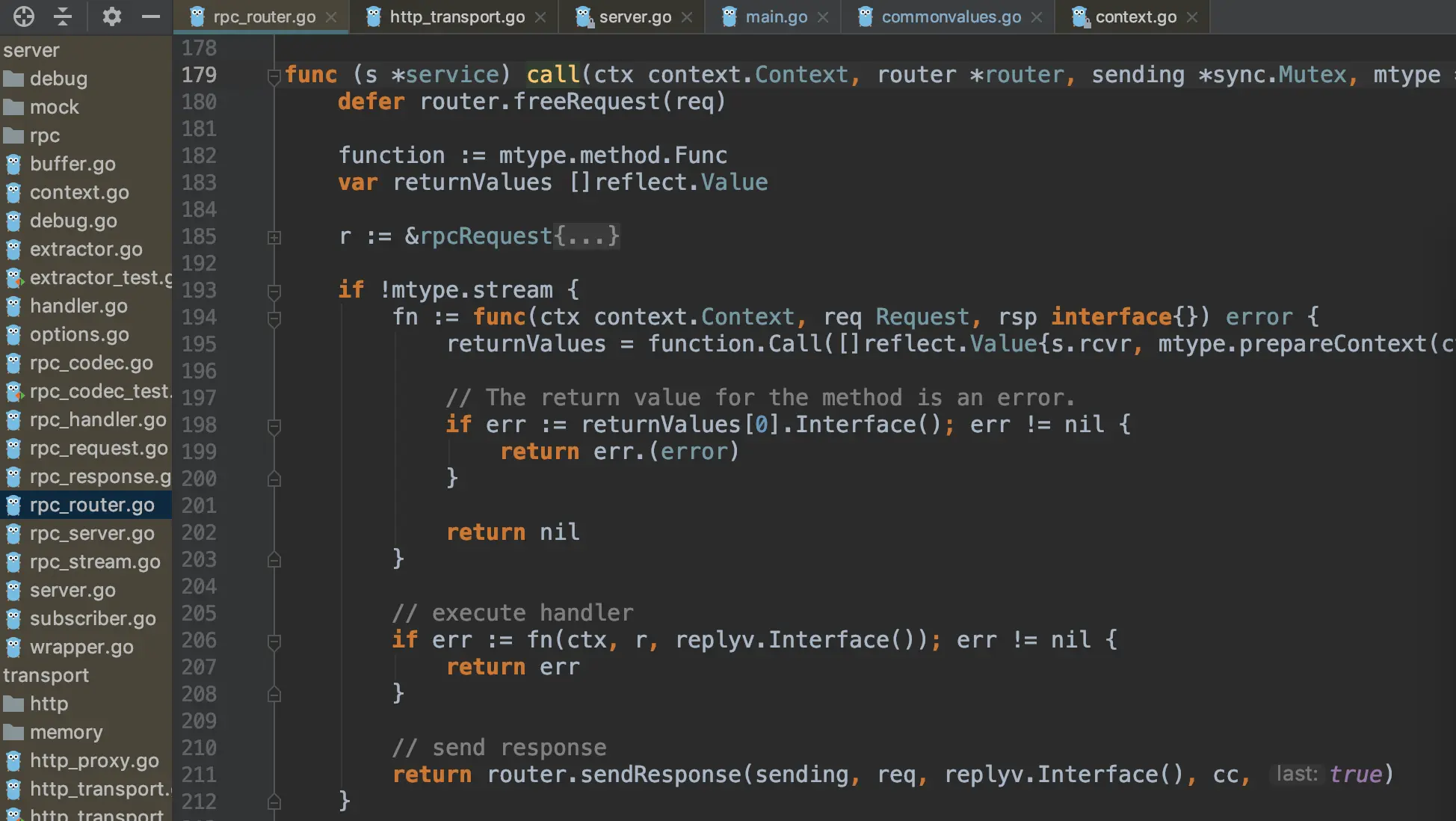Expand folded rpcRequest block at line 185

point(274,237)
